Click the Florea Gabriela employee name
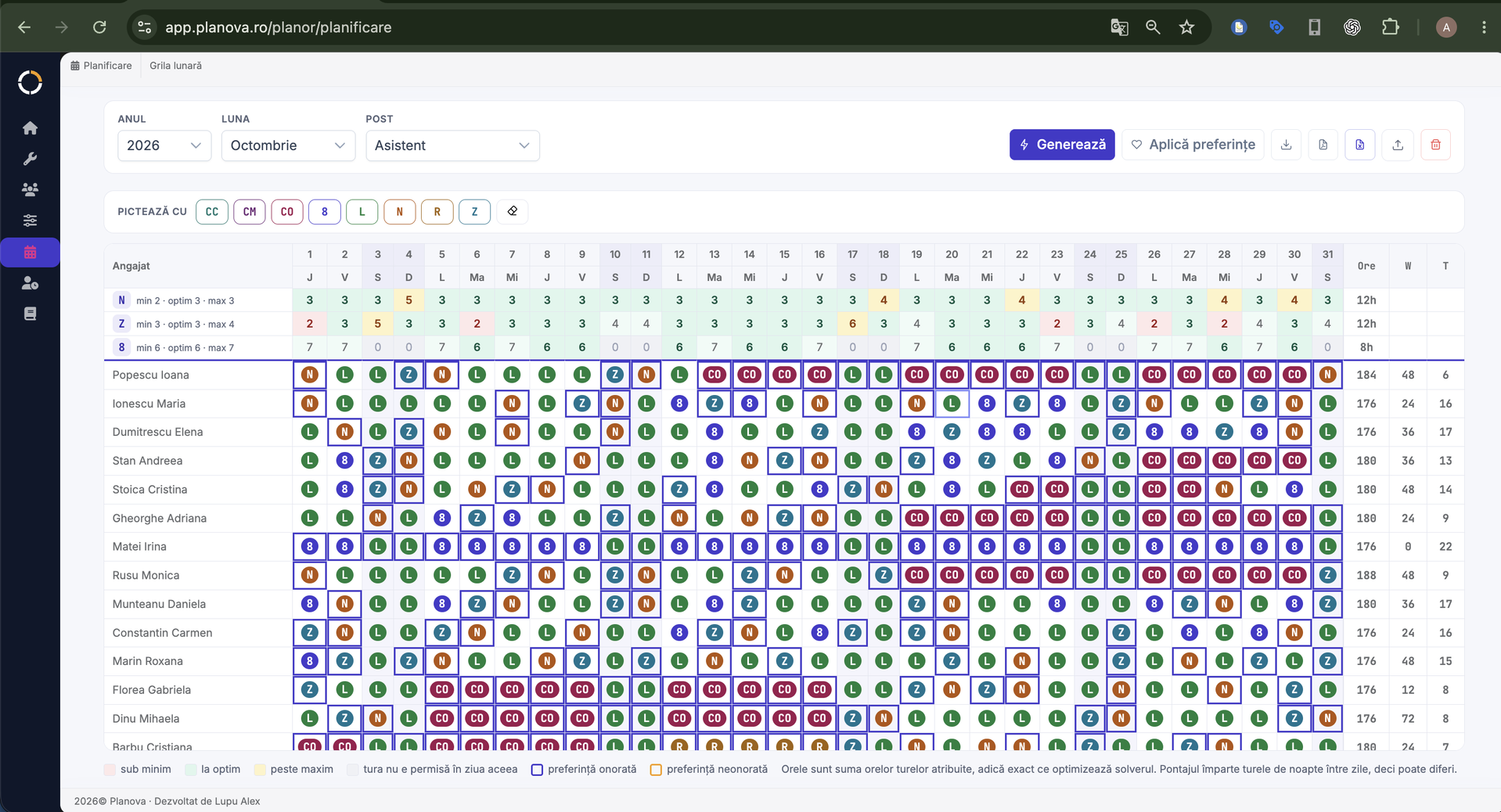This screenshot has height=812, width=1501. 151,690
